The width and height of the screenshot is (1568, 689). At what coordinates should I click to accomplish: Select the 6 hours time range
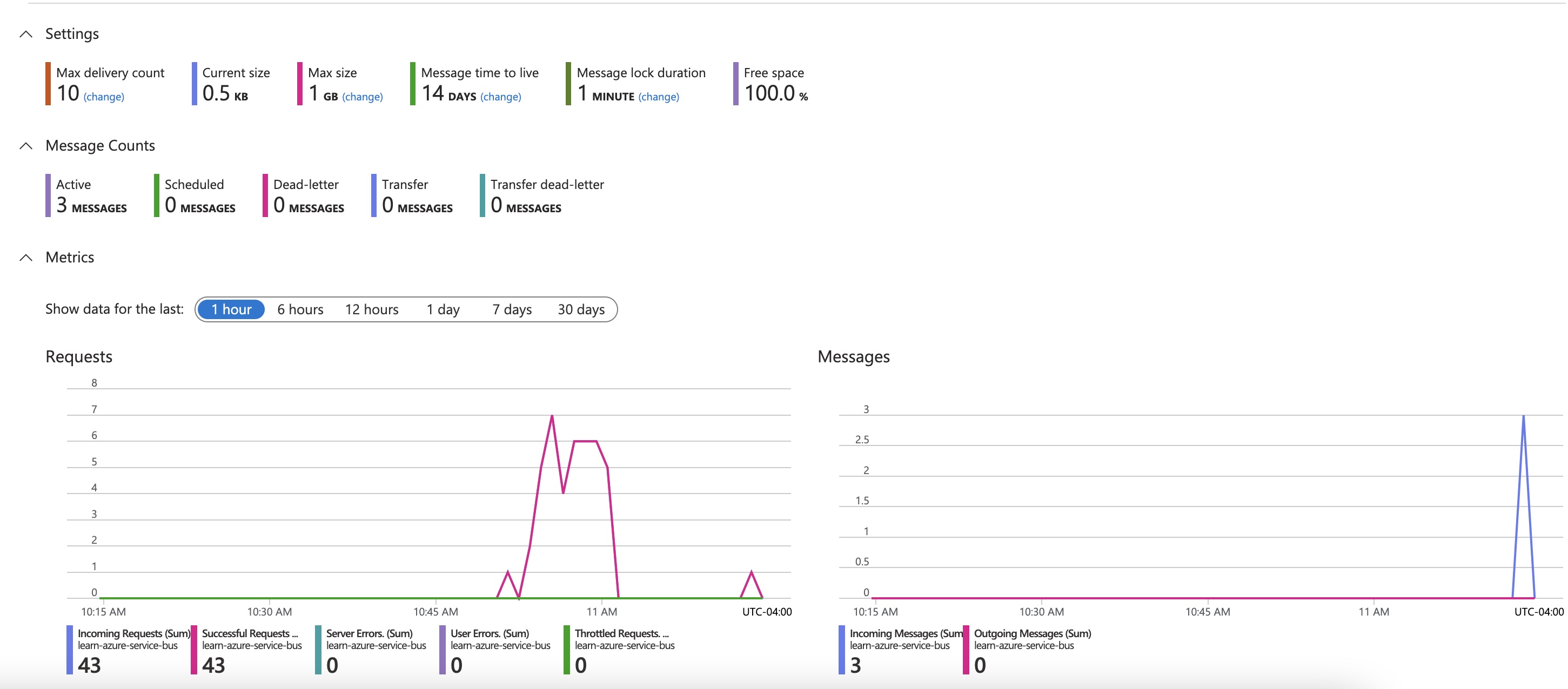coord(300,309)
